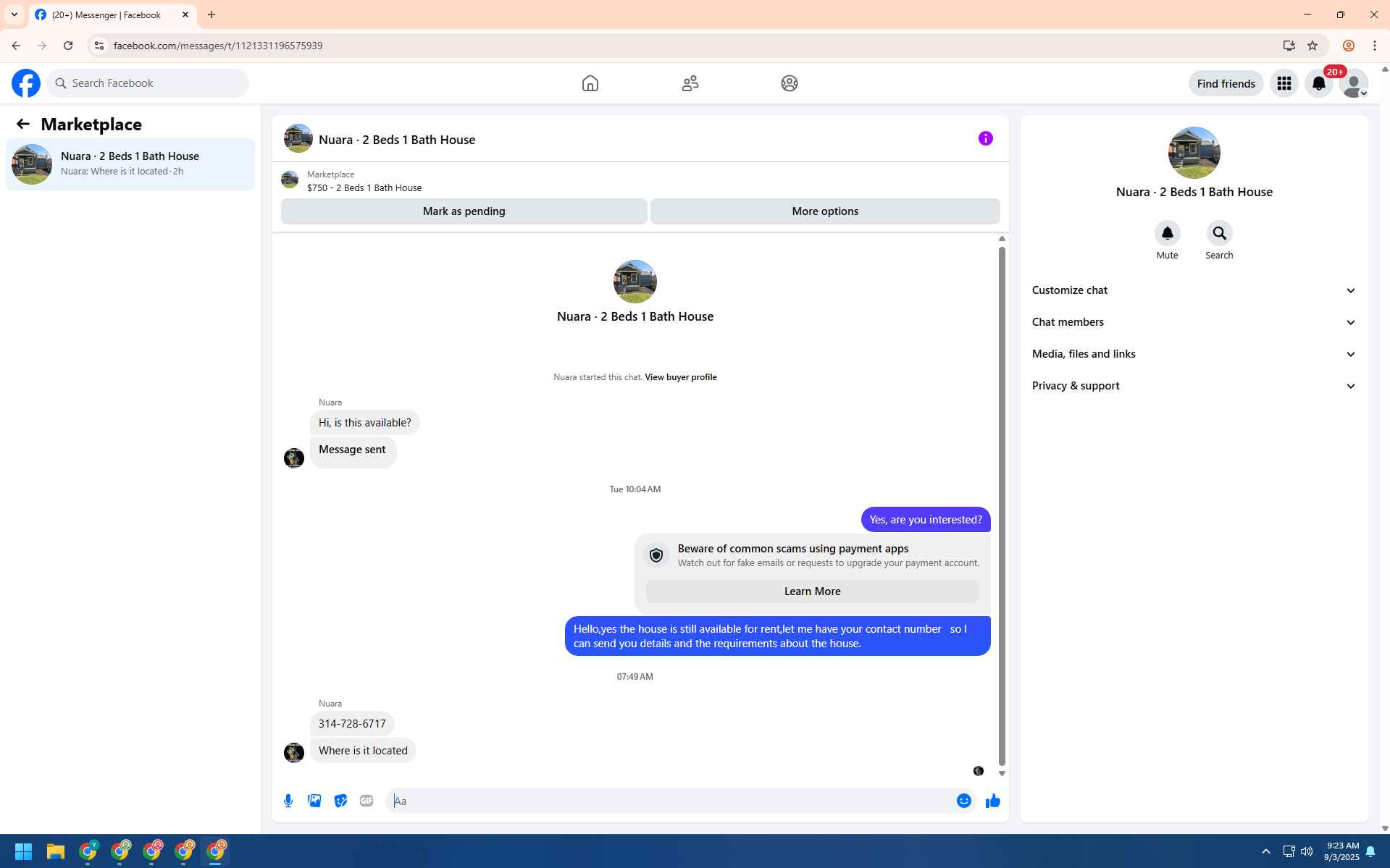Open the notifications bell
Viewport: 1390px width, 868px height.
[1318, 83]
